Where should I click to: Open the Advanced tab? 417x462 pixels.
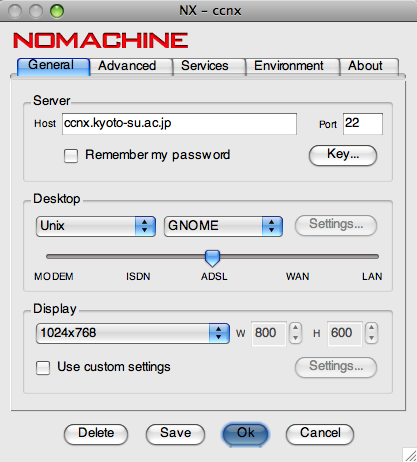point(131,66)
